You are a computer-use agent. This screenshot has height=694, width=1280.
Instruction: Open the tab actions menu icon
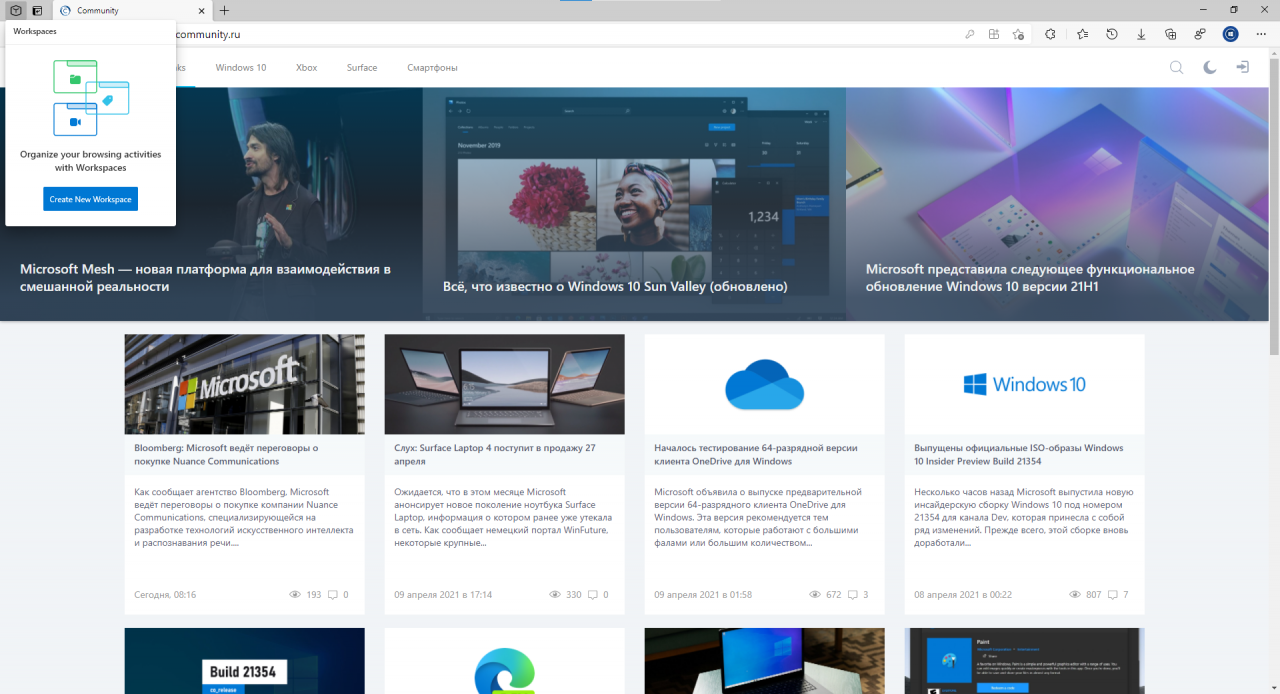click(37, 10)
